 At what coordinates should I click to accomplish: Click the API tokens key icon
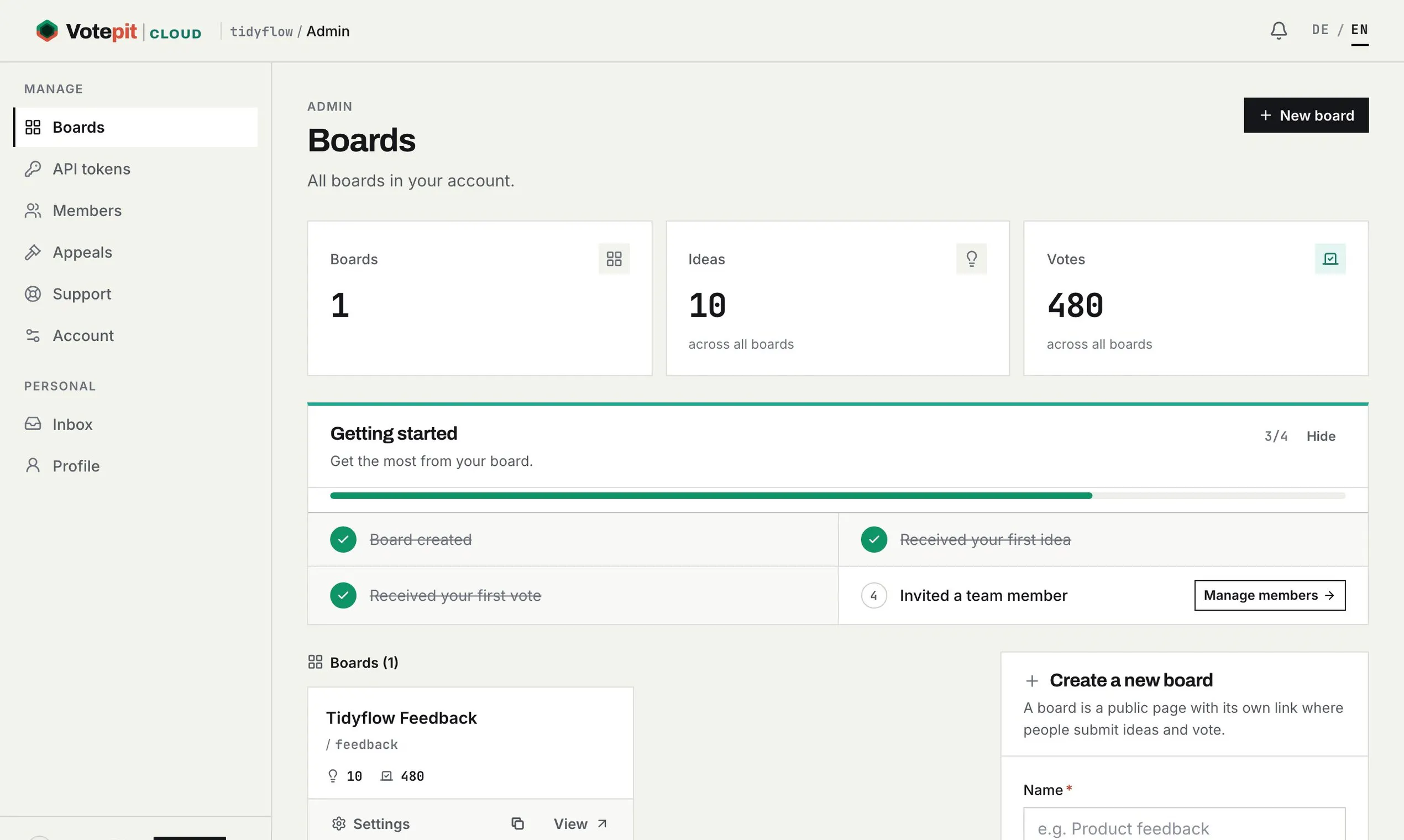tap(33, 169)
